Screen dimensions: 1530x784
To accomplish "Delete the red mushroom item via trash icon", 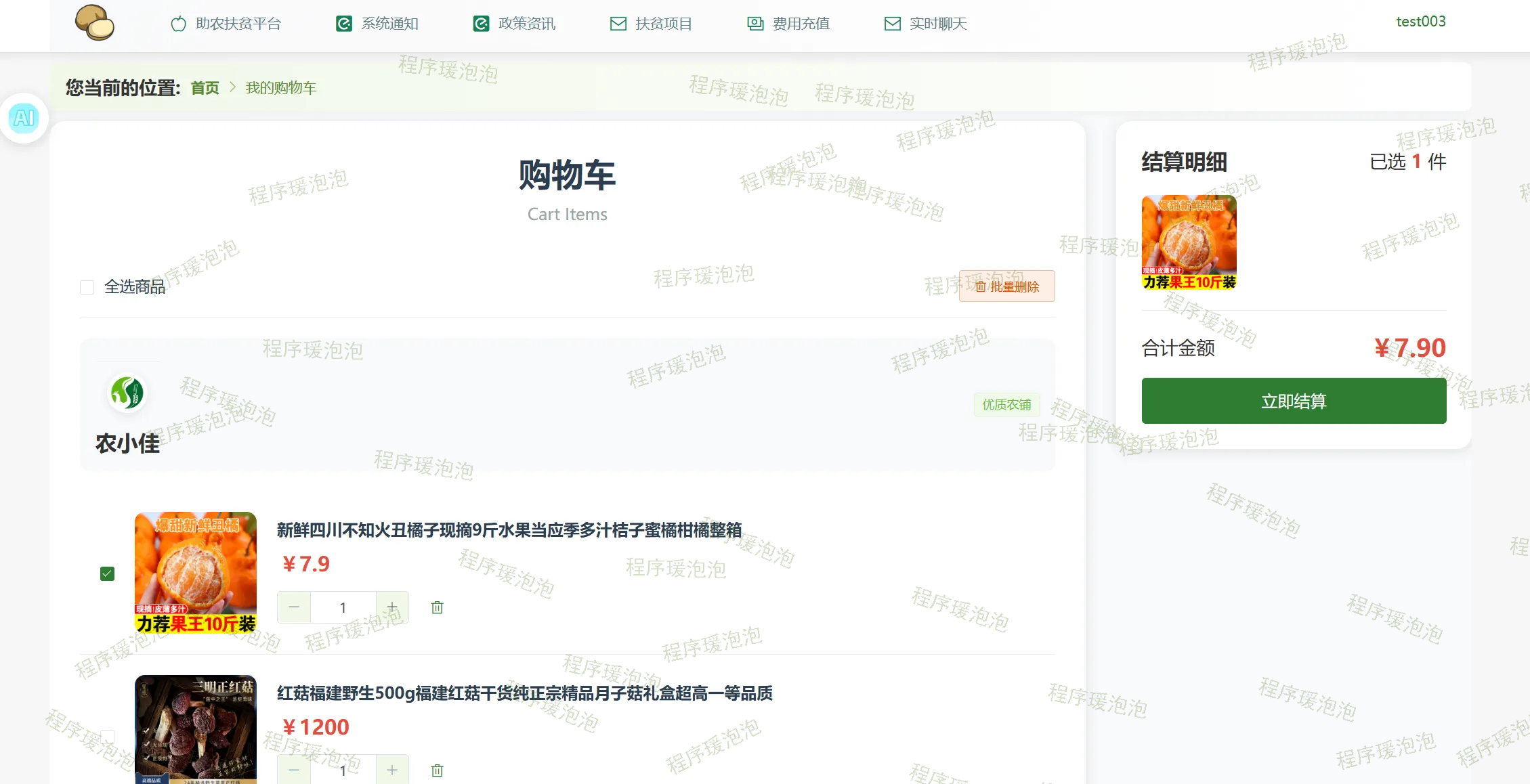I will (437, 770).
